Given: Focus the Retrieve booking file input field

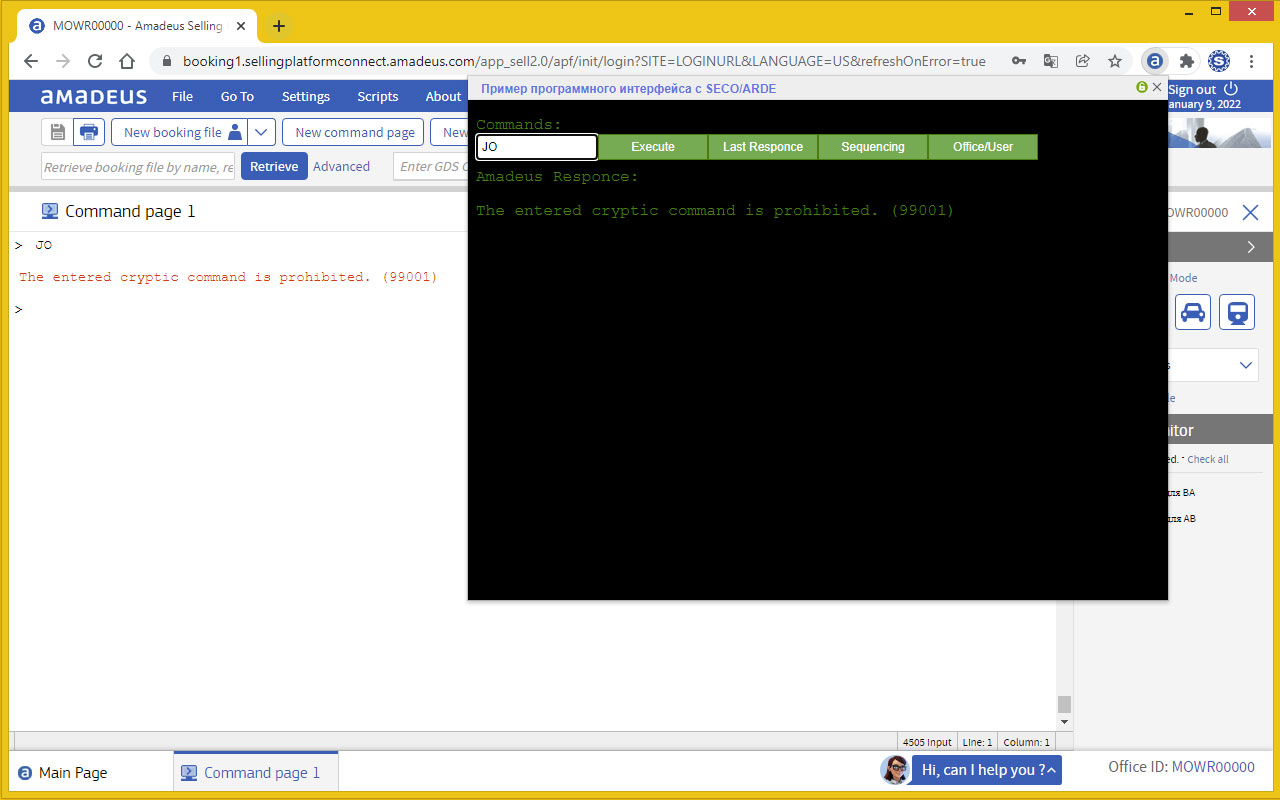Looking at the screenshot, I should (138, 166).
